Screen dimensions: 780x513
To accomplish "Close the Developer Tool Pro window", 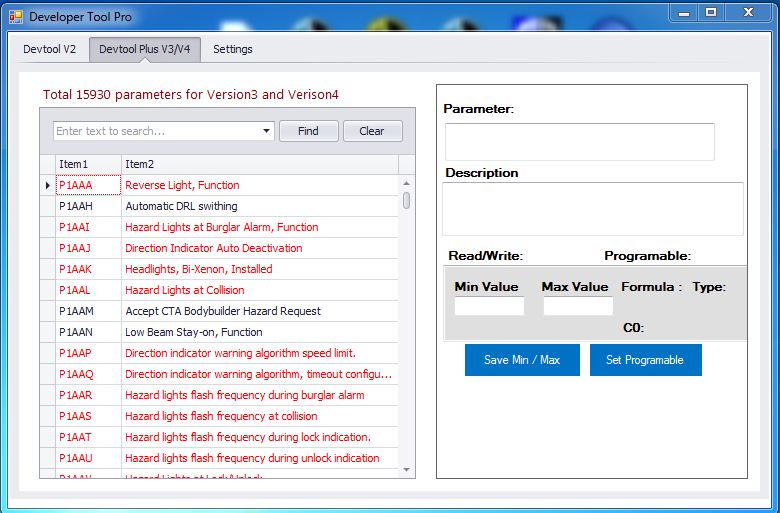I will point(748,13).
